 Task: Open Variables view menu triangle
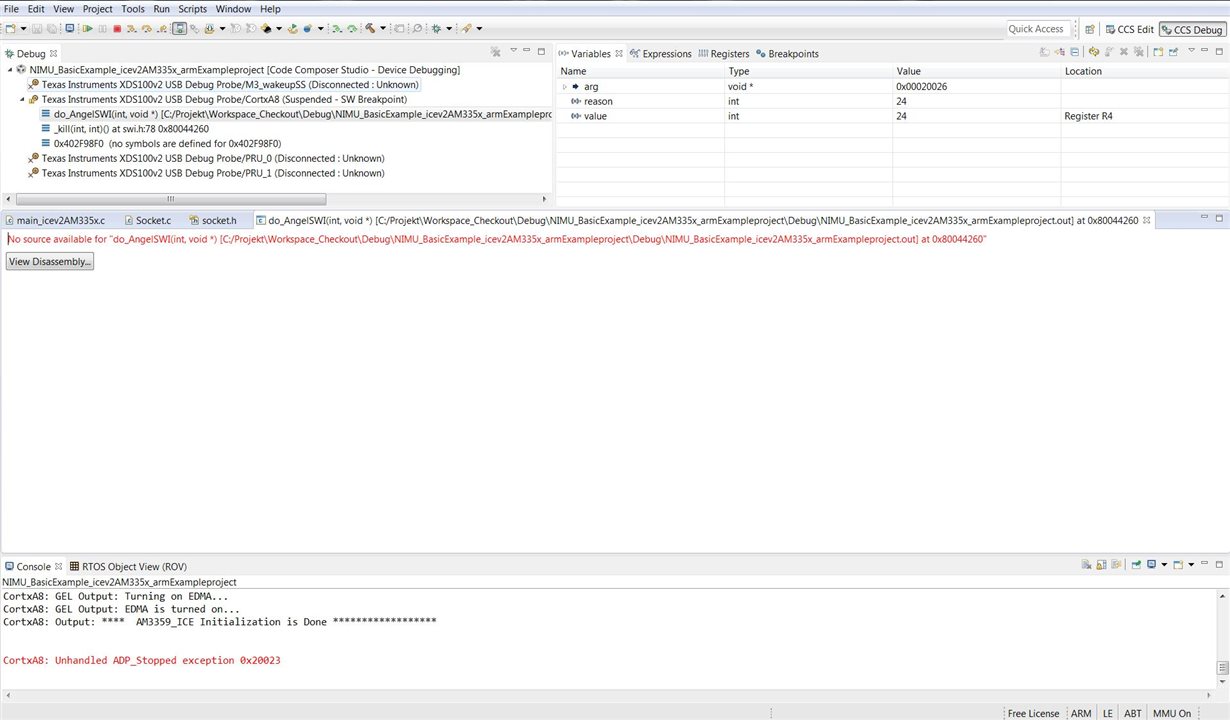point(1191,50)
